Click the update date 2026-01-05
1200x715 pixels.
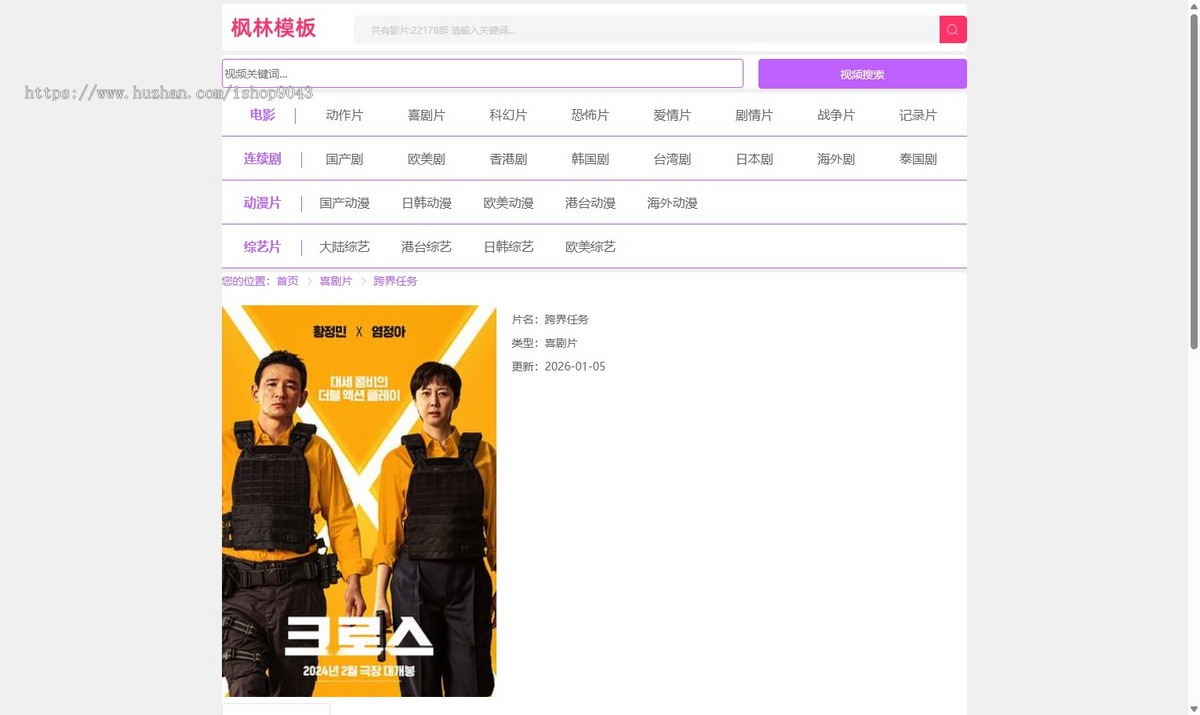[x=575, y=367]
